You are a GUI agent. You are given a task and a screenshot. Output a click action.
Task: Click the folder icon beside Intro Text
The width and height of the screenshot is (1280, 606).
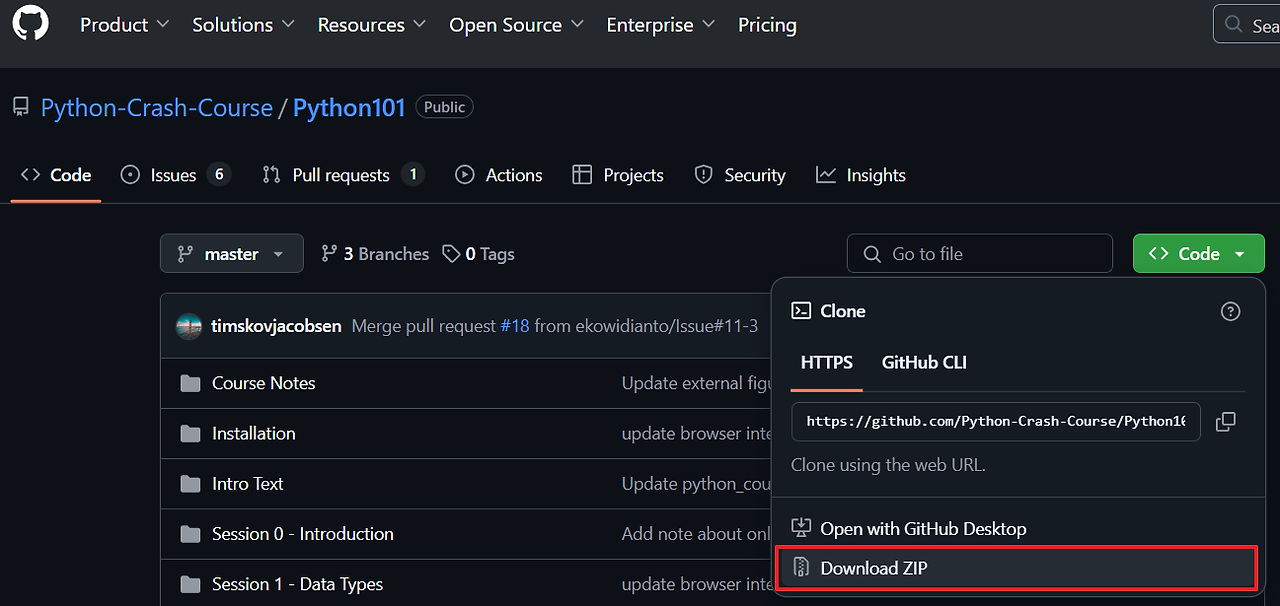190,483
